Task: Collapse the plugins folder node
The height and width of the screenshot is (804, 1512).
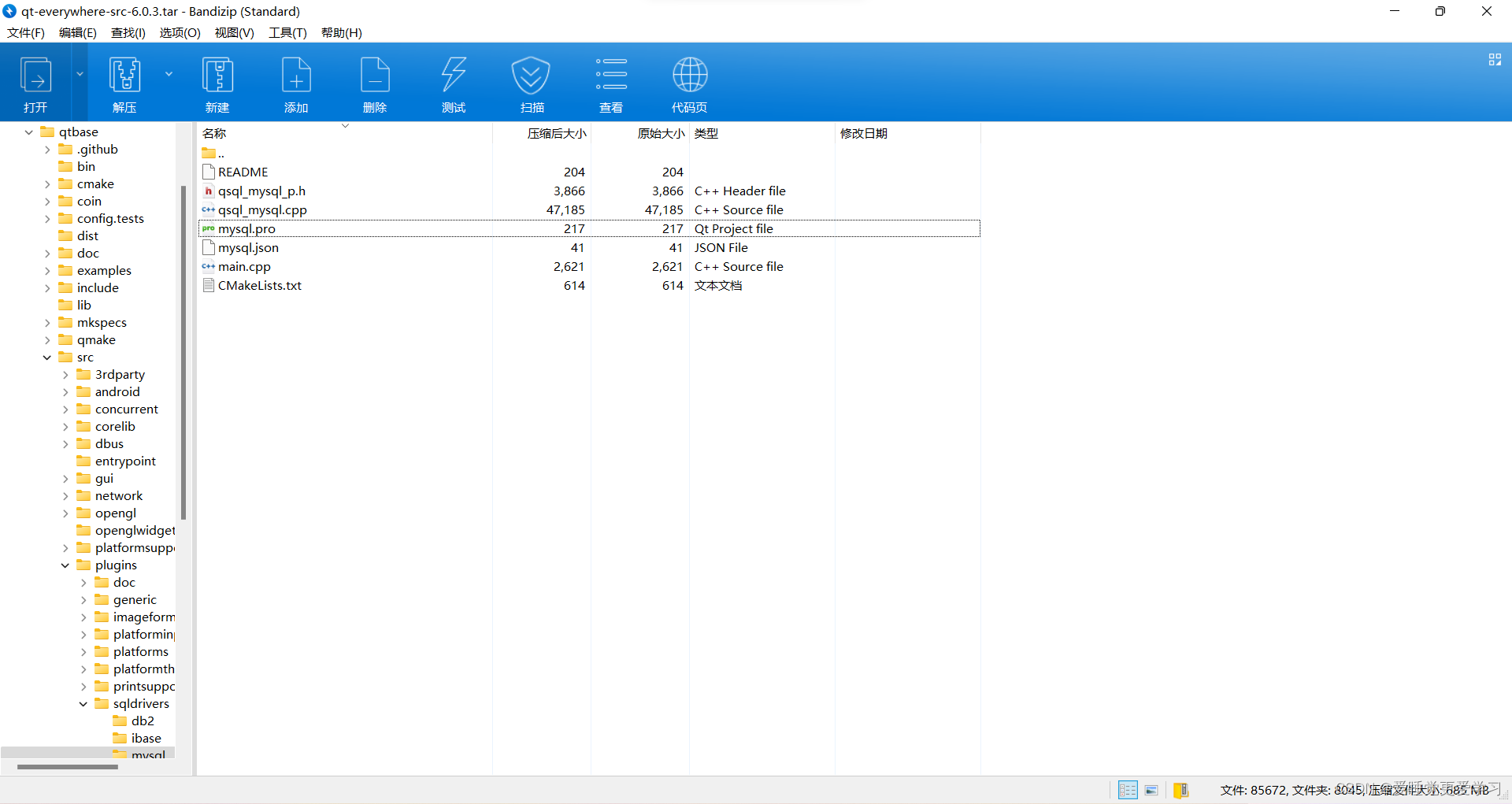Action: (65, 565)
